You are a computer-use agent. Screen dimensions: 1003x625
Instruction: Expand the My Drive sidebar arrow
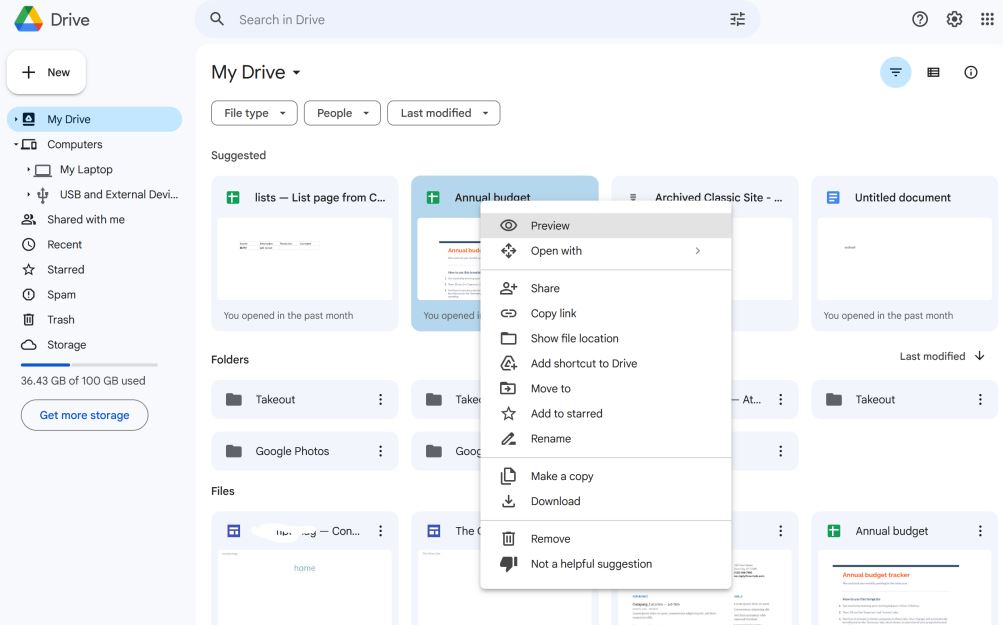[x=15, y=119]
